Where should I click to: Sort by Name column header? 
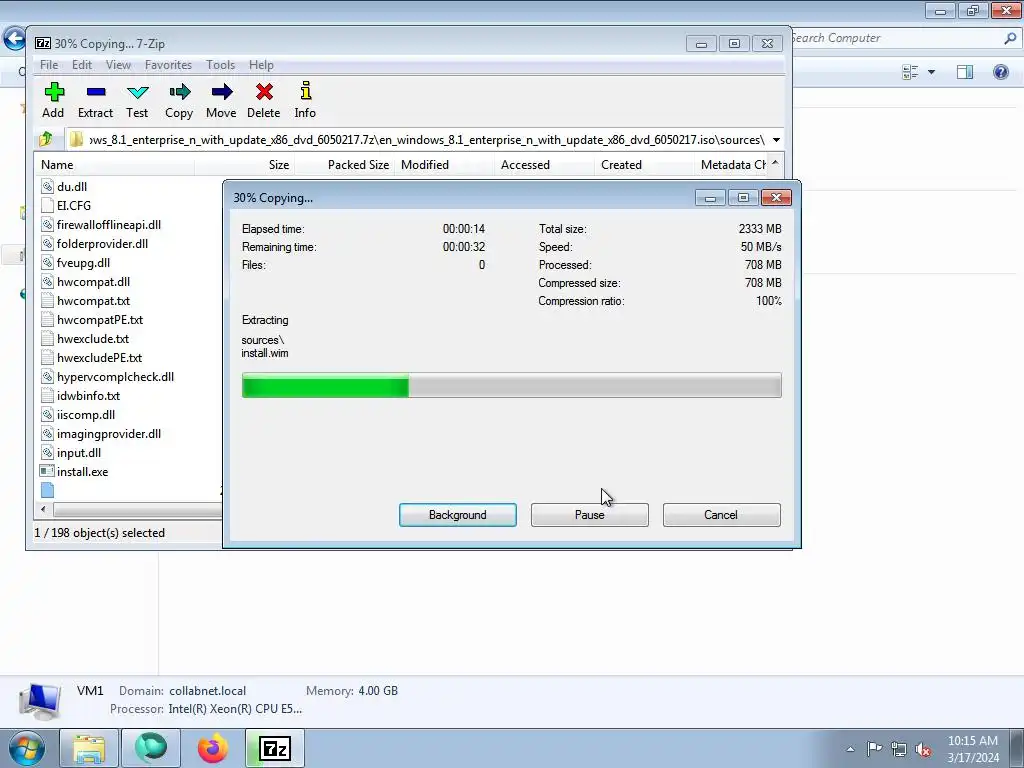pyautogui.click(x=114, y=165)
